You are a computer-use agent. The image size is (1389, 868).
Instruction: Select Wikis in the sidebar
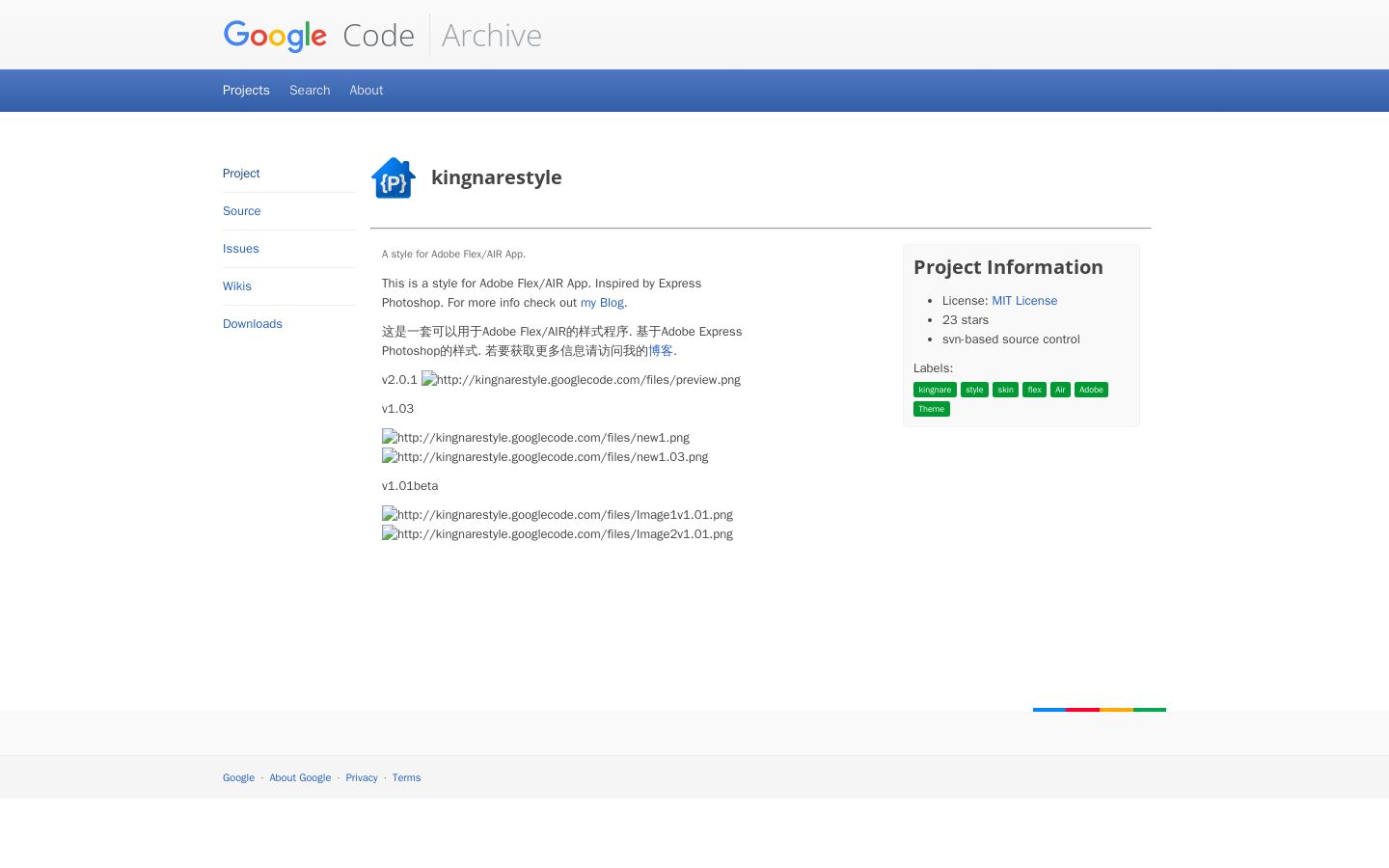point(237,286)
